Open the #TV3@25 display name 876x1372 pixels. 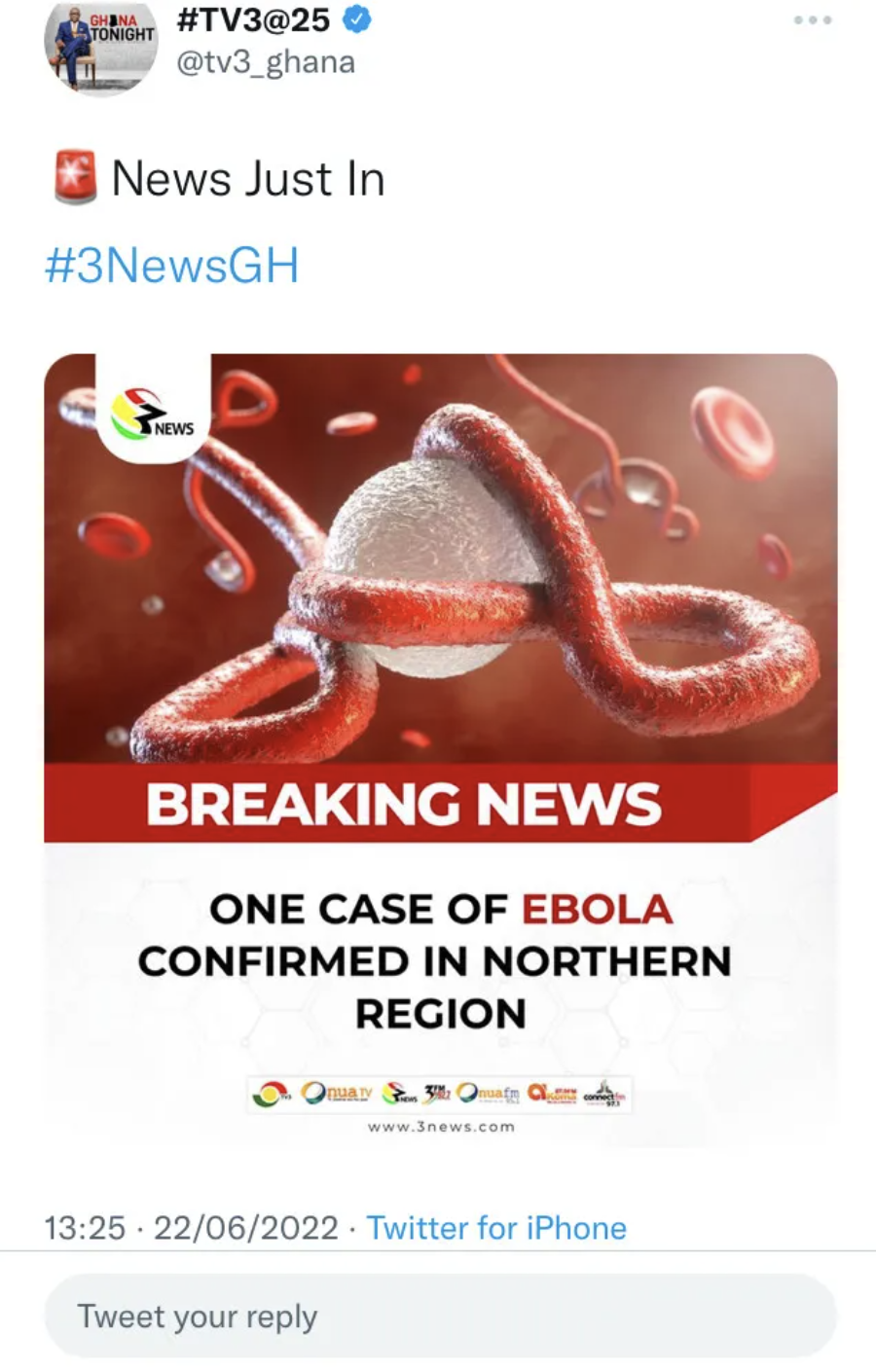click(x=253, y=19)
